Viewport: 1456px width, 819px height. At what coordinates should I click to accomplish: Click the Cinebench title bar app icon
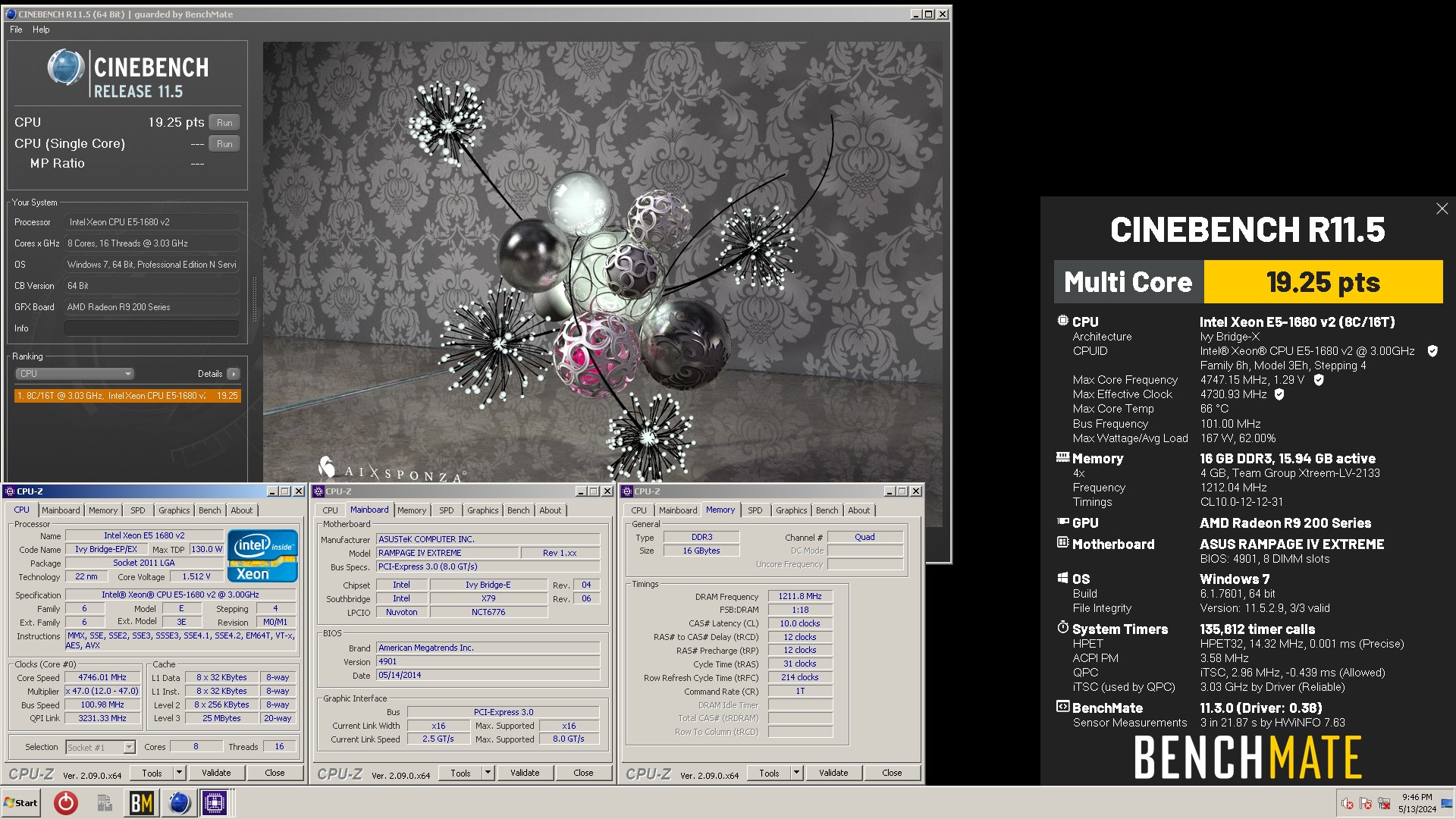click(11, 14)
